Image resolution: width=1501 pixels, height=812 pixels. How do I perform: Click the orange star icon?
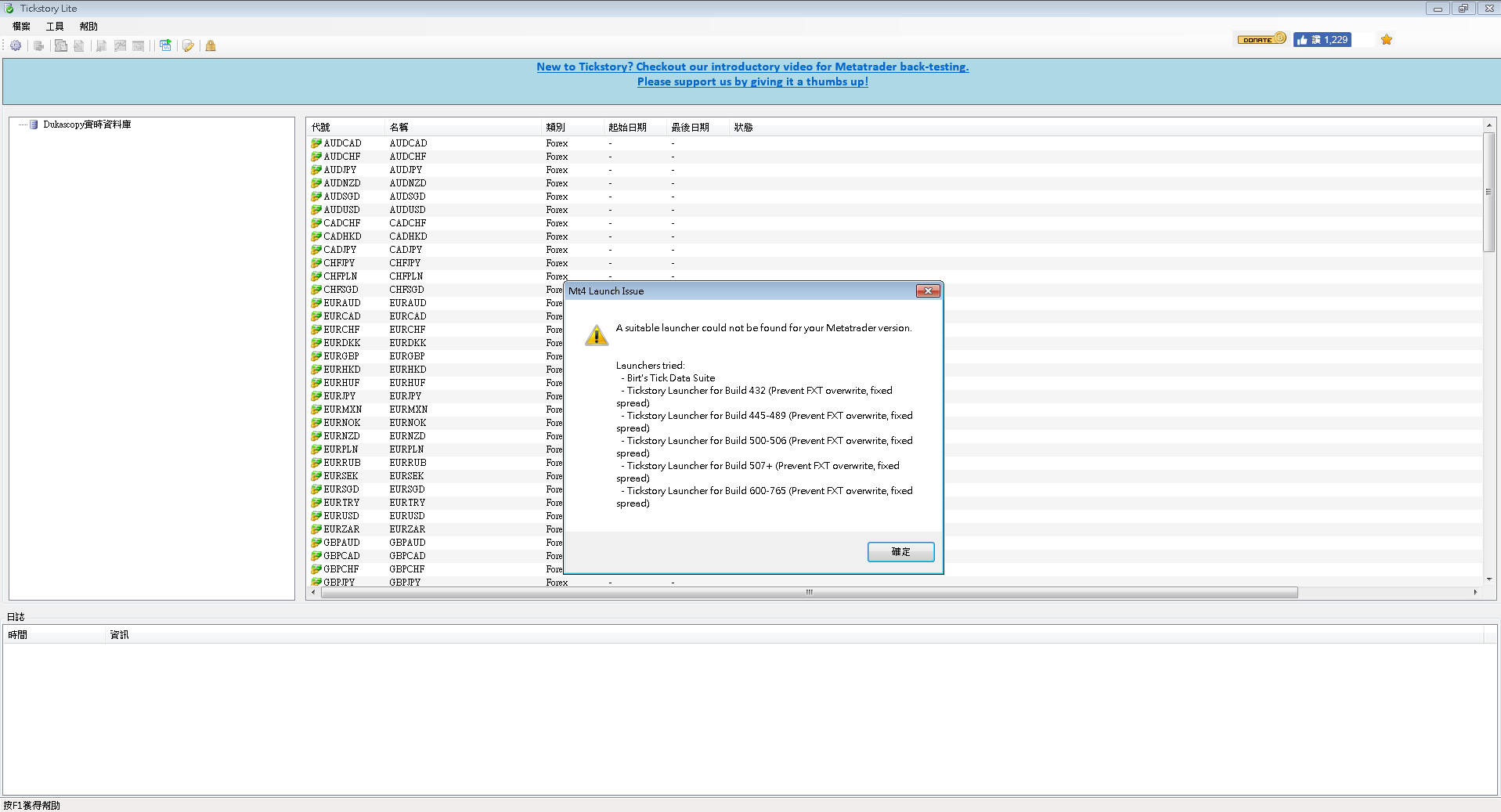tap(1387, 40)
